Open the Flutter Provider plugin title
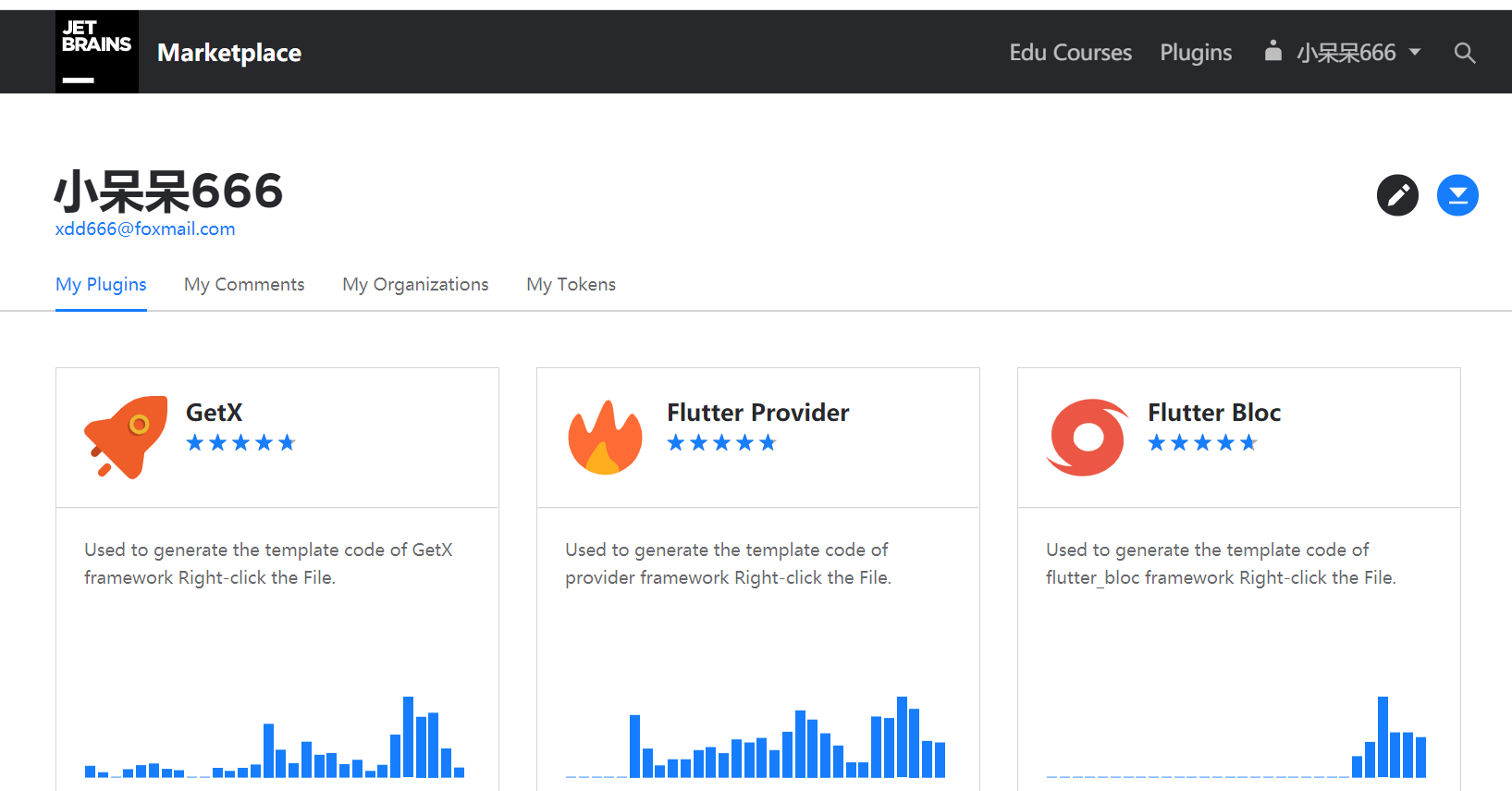 [758, 413]
